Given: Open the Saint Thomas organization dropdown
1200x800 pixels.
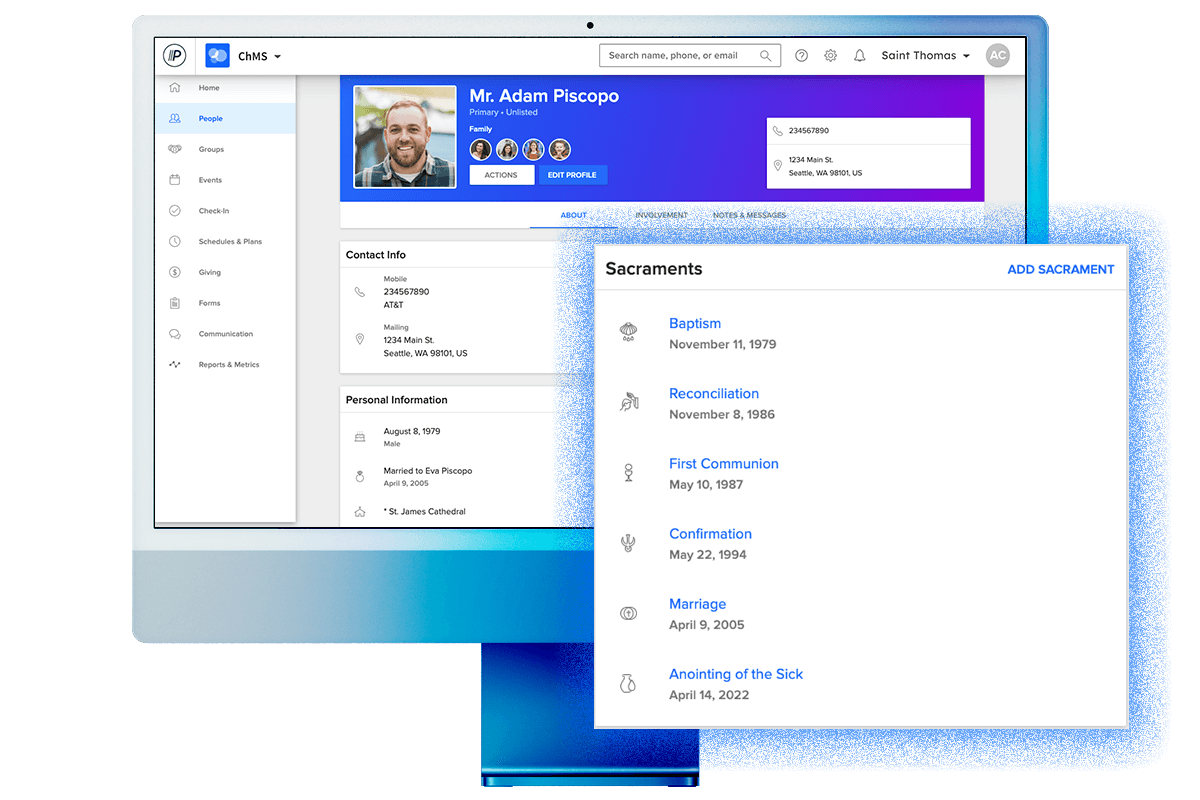Looking at the screenshot, I should click(x=926, y=56).
